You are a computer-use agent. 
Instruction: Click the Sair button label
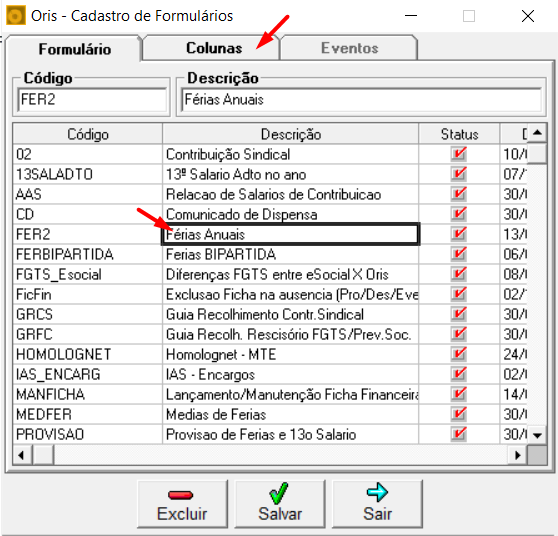377,514
